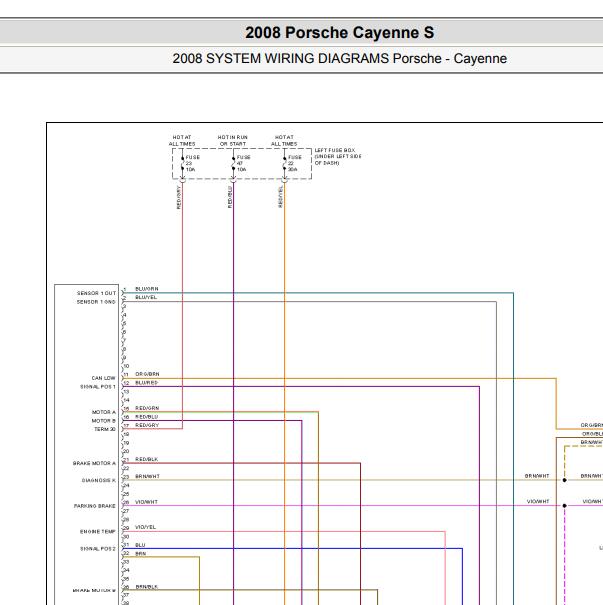
Task: Click the "BRN" wire label at pin 32
Action: tap(140, 553)
